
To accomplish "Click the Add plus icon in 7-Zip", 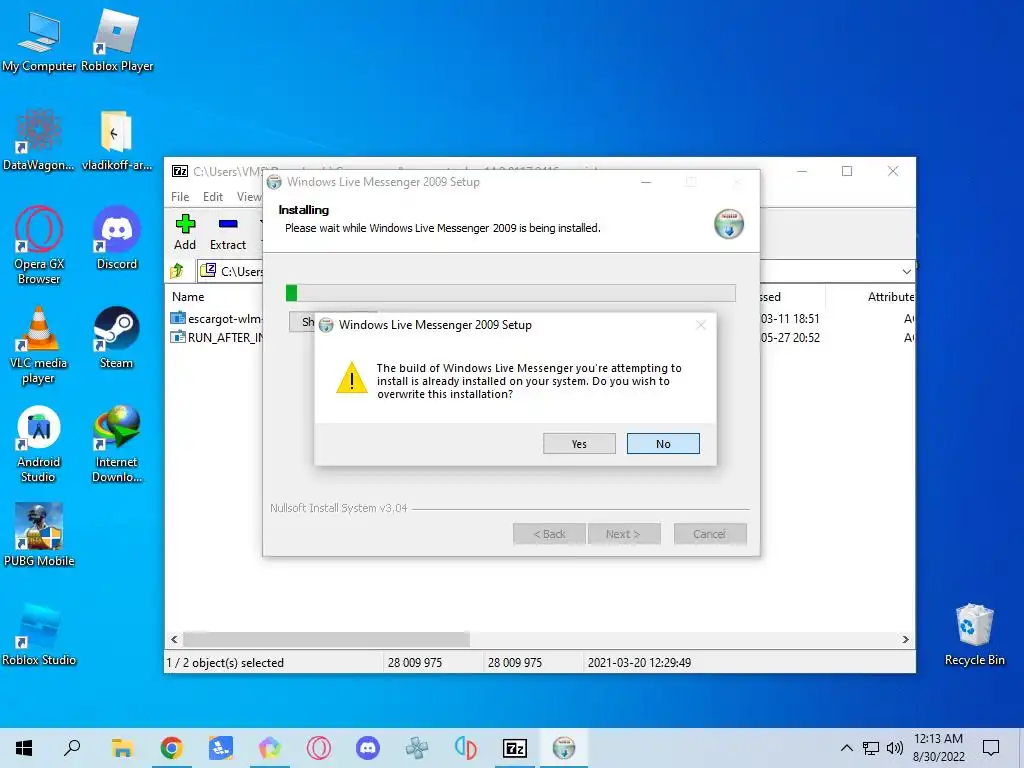I will [x=185, y=224].
